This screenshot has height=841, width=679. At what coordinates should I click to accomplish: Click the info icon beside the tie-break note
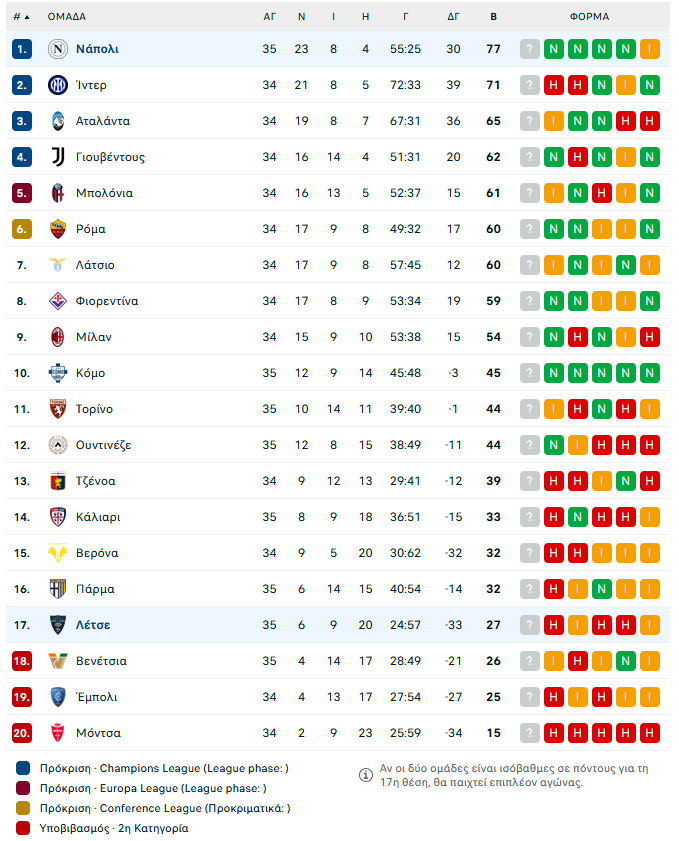coord(366,775)
